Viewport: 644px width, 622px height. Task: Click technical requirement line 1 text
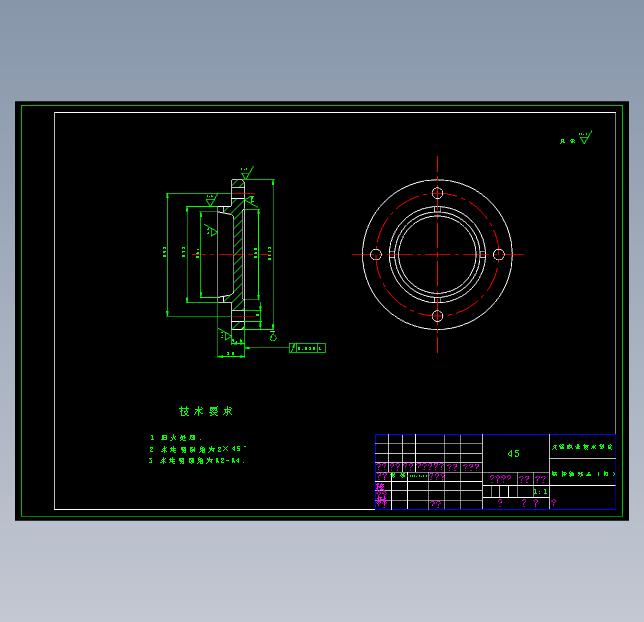pyautogui.click(x=176, y=438)
